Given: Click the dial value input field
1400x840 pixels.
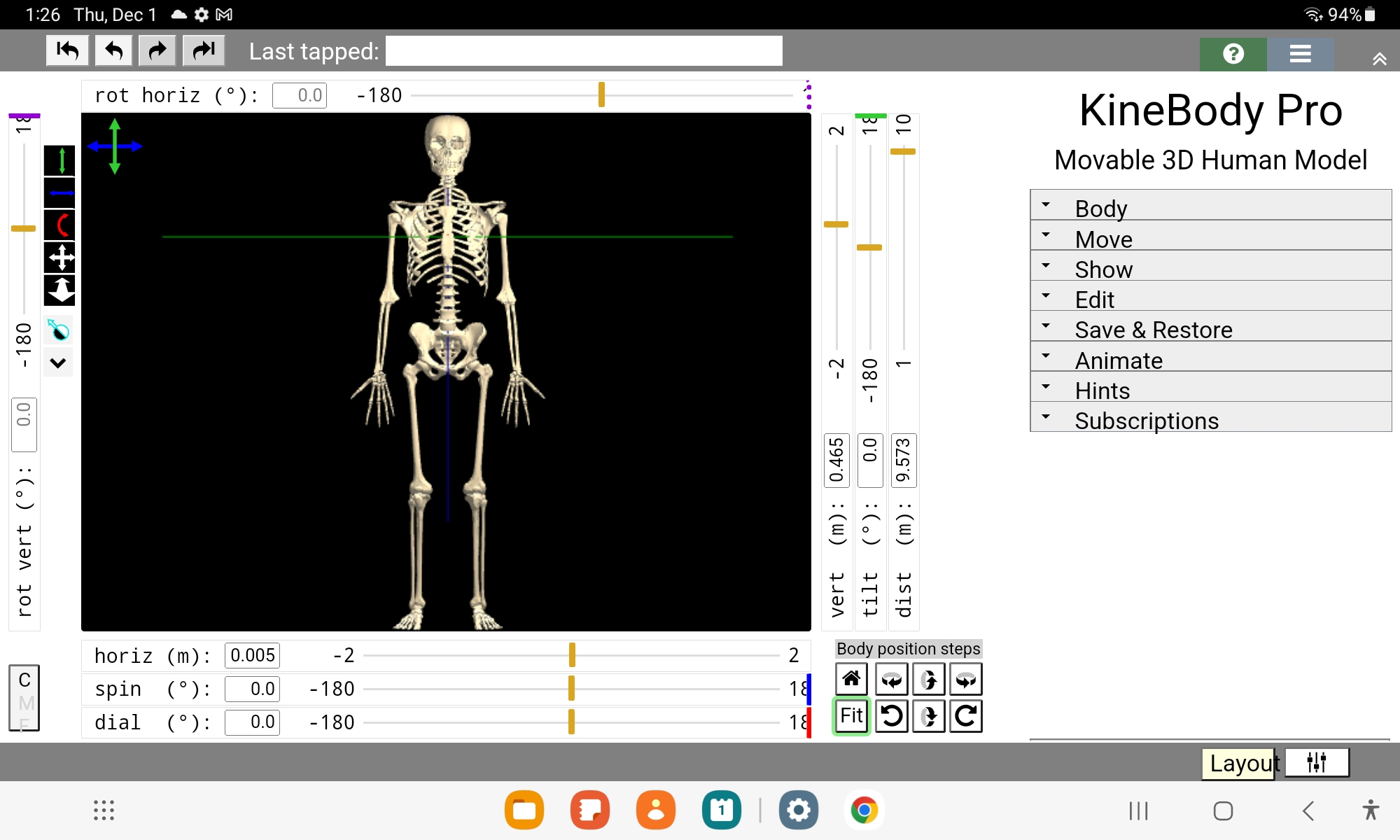Looking at the screenshot, I should tap(252, 722).
